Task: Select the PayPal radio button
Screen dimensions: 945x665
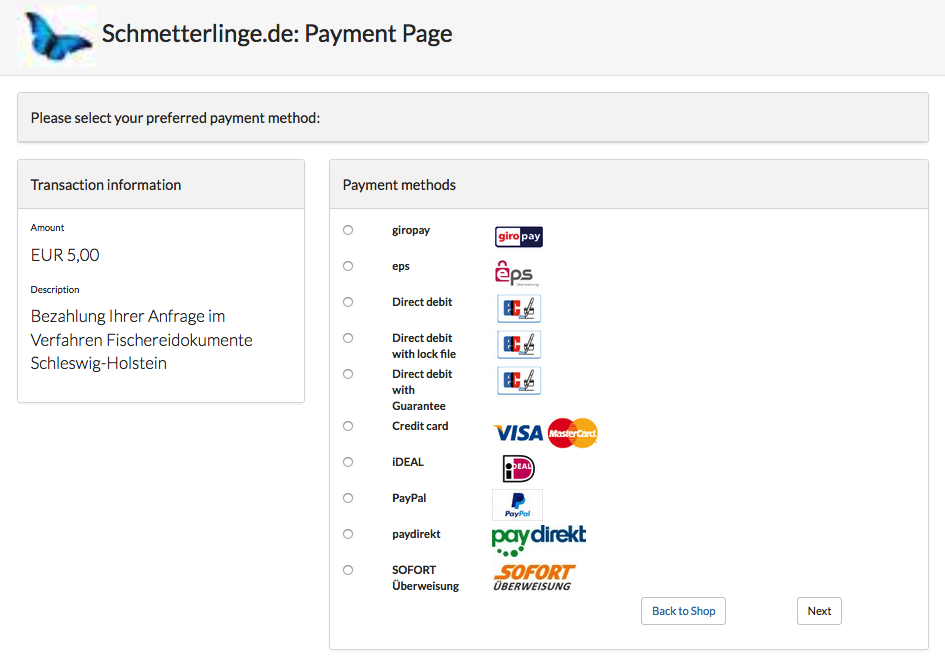Action: [348, 498]
